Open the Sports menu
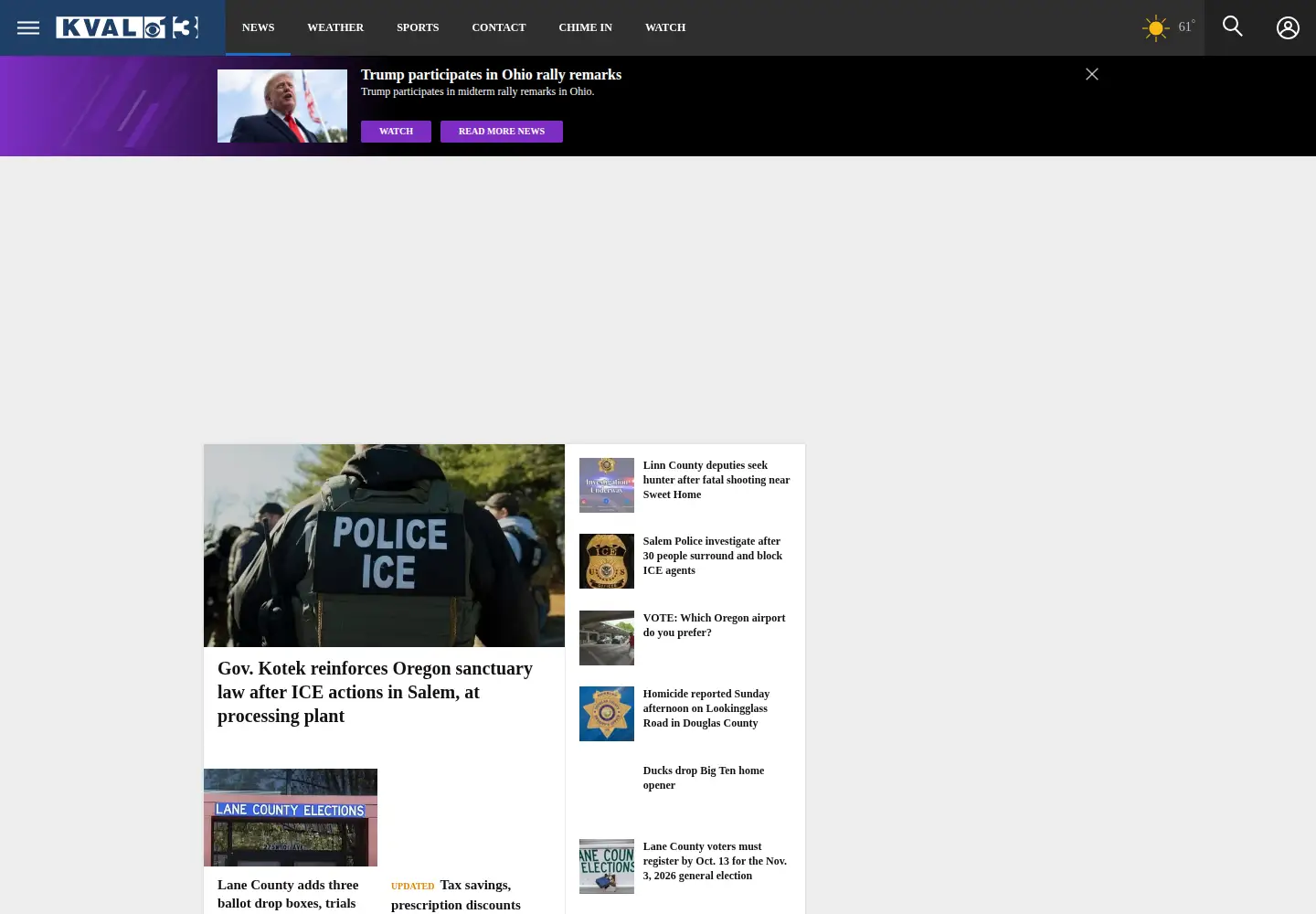The height and width of the screenshot is (914, 1316). coord(418,27)
